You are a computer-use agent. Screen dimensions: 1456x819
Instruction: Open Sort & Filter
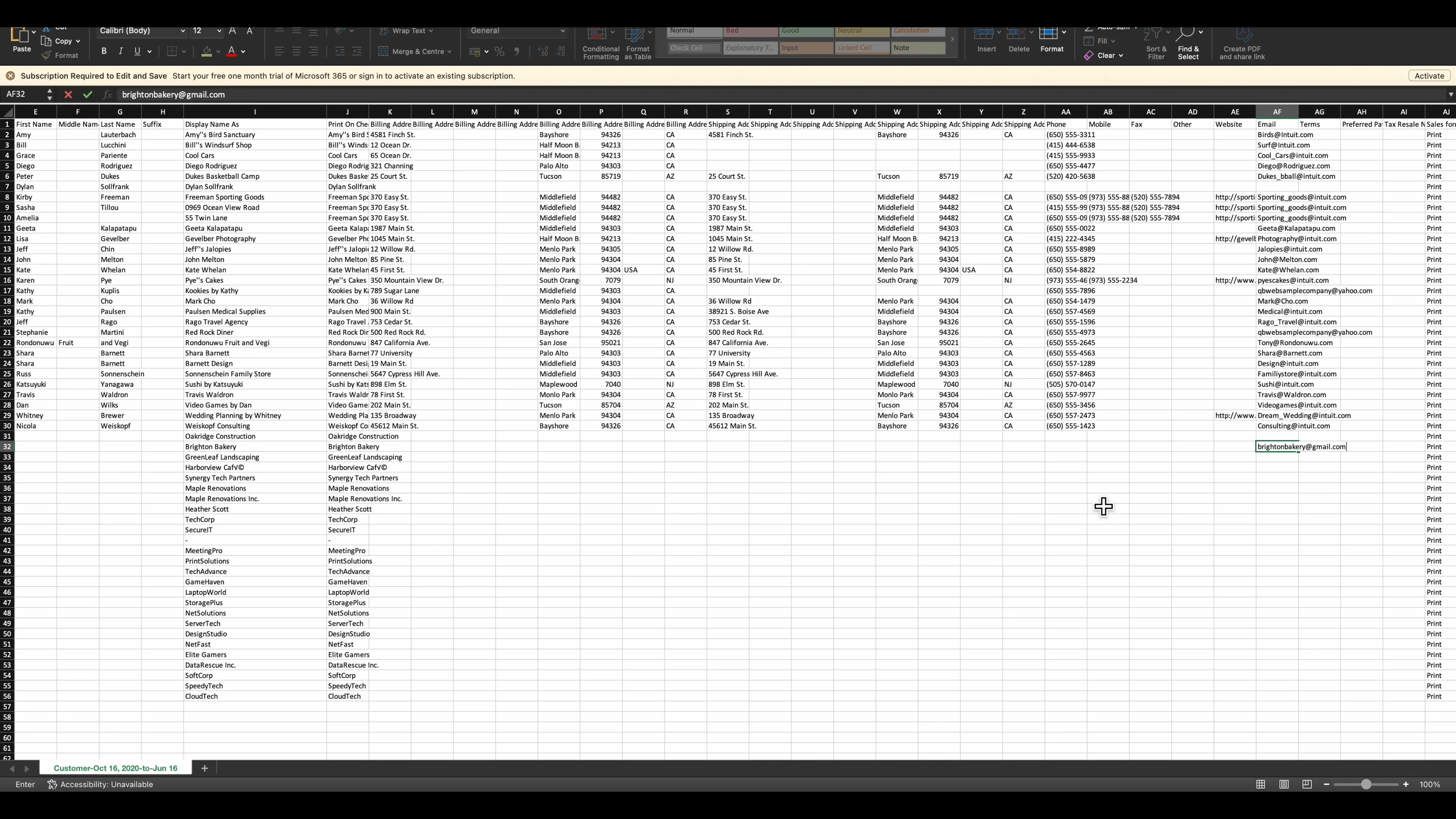point(1156,44)
